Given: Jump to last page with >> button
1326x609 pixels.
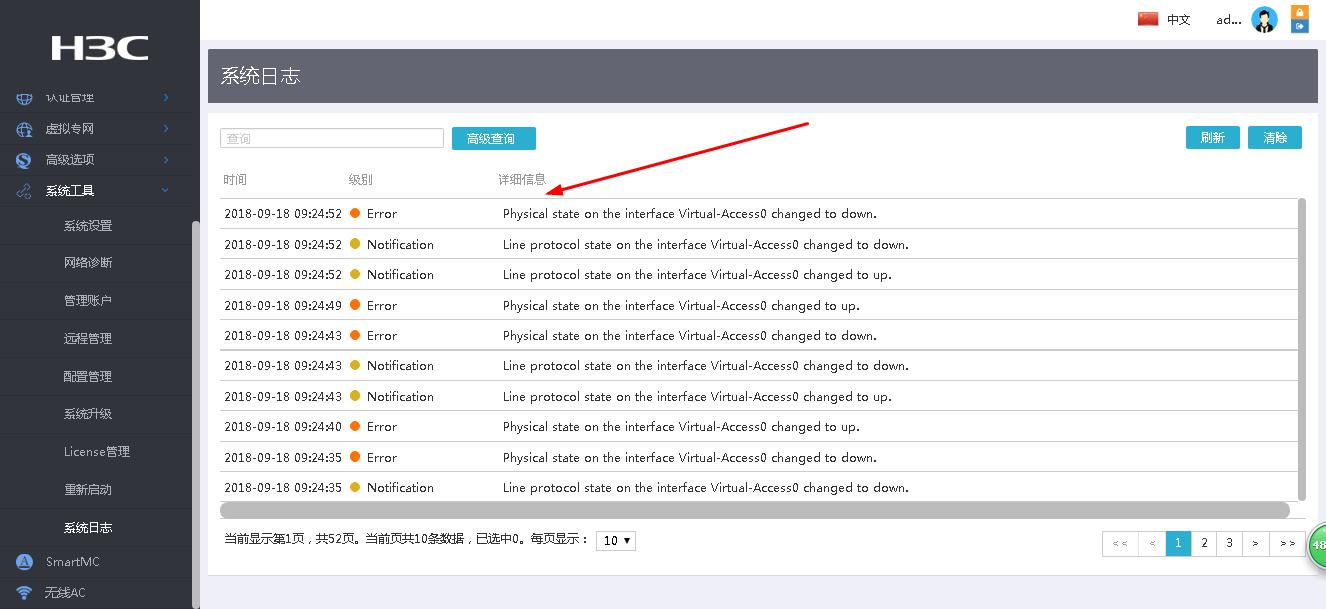Looking at the screenshot, I should (x=1288, y=543).
